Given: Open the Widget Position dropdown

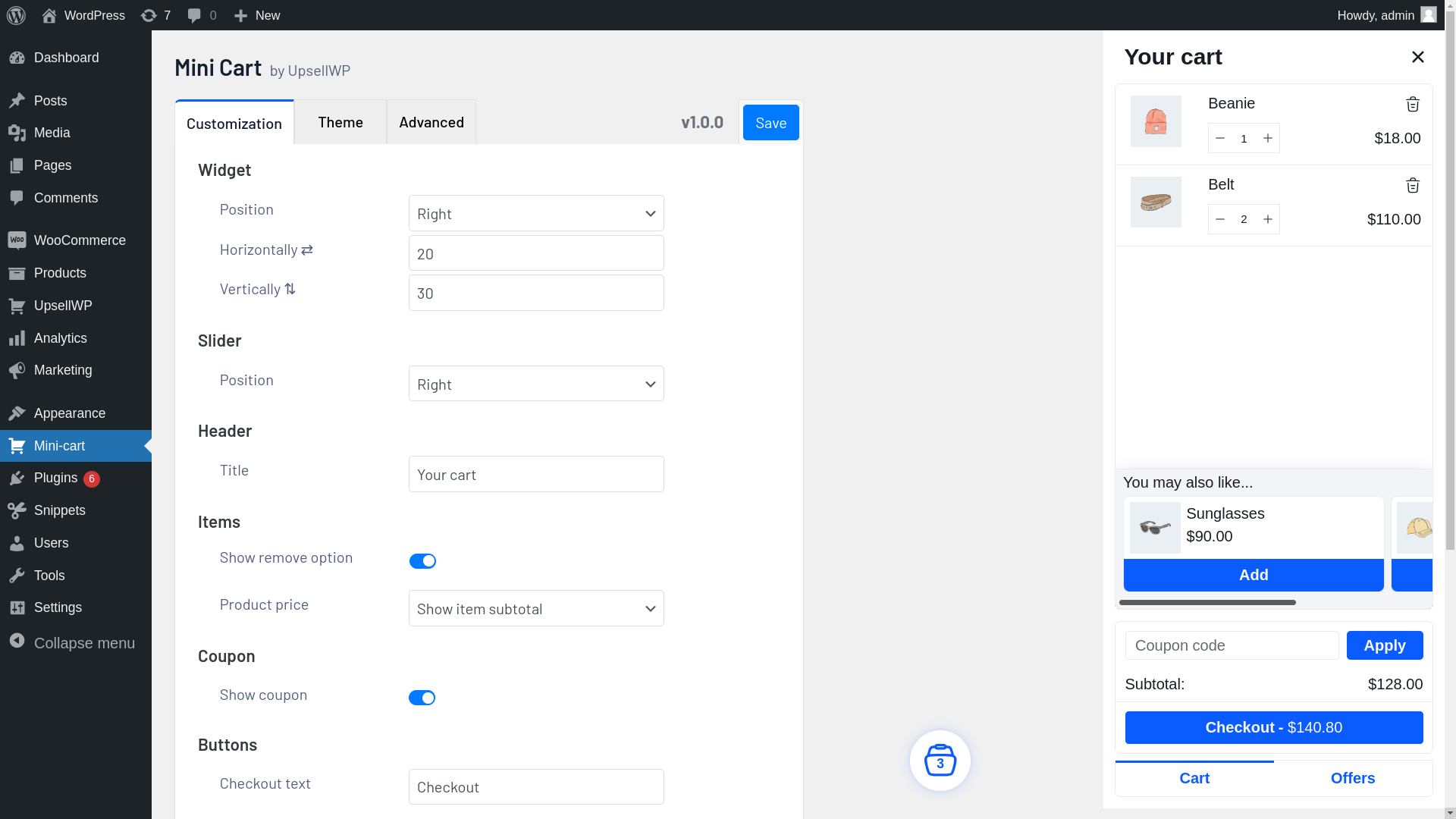Looking at the screenshot, I should (536, 213).
